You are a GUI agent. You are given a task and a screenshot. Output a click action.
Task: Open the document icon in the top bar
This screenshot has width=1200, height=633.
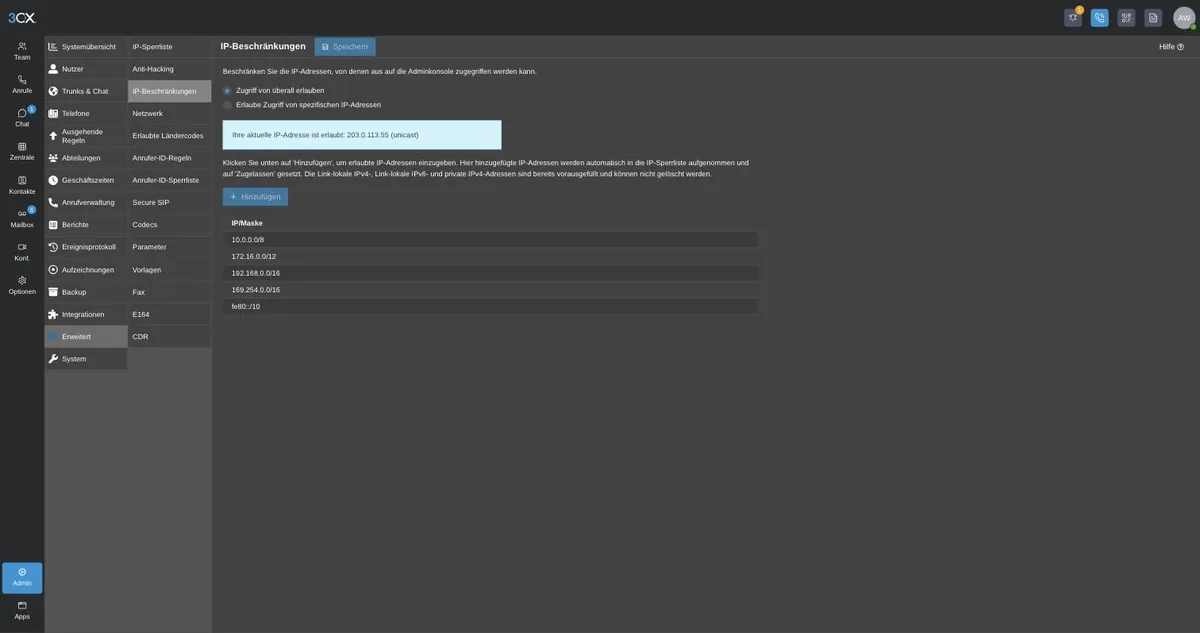pos(1153,18)
